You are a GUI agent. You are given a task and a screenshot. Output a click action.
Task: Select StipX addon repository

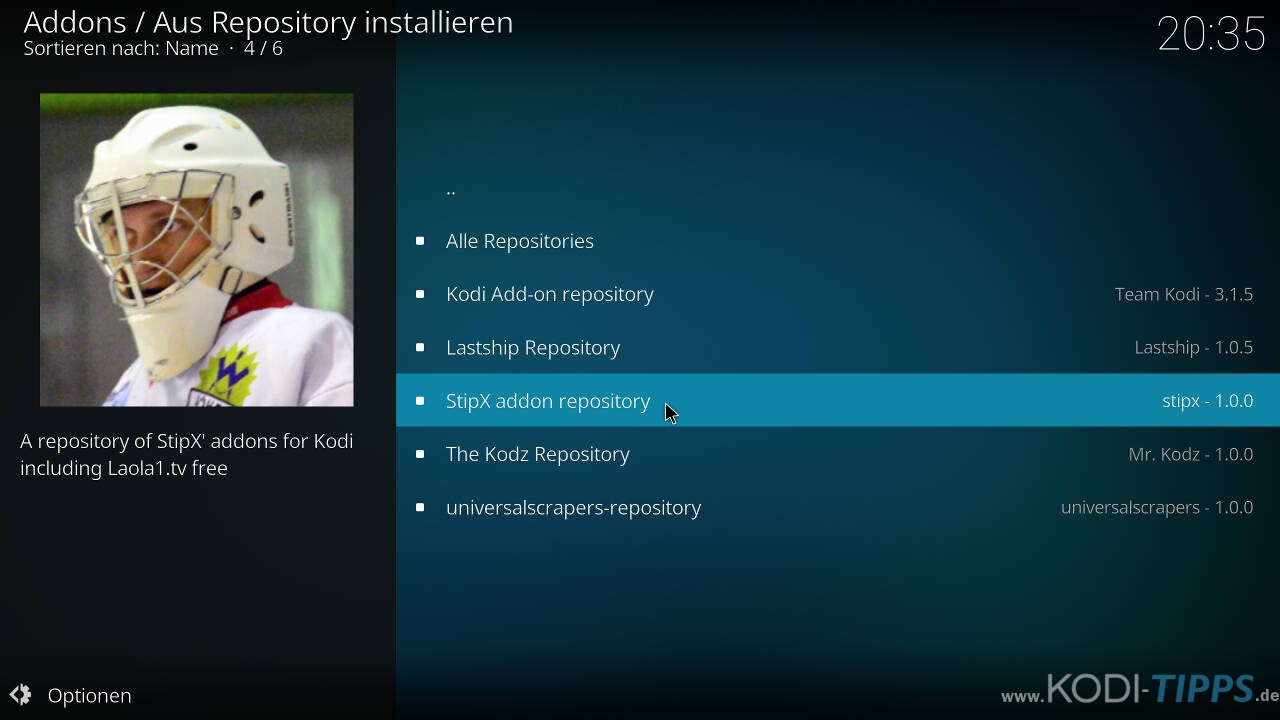pos(838,400)
